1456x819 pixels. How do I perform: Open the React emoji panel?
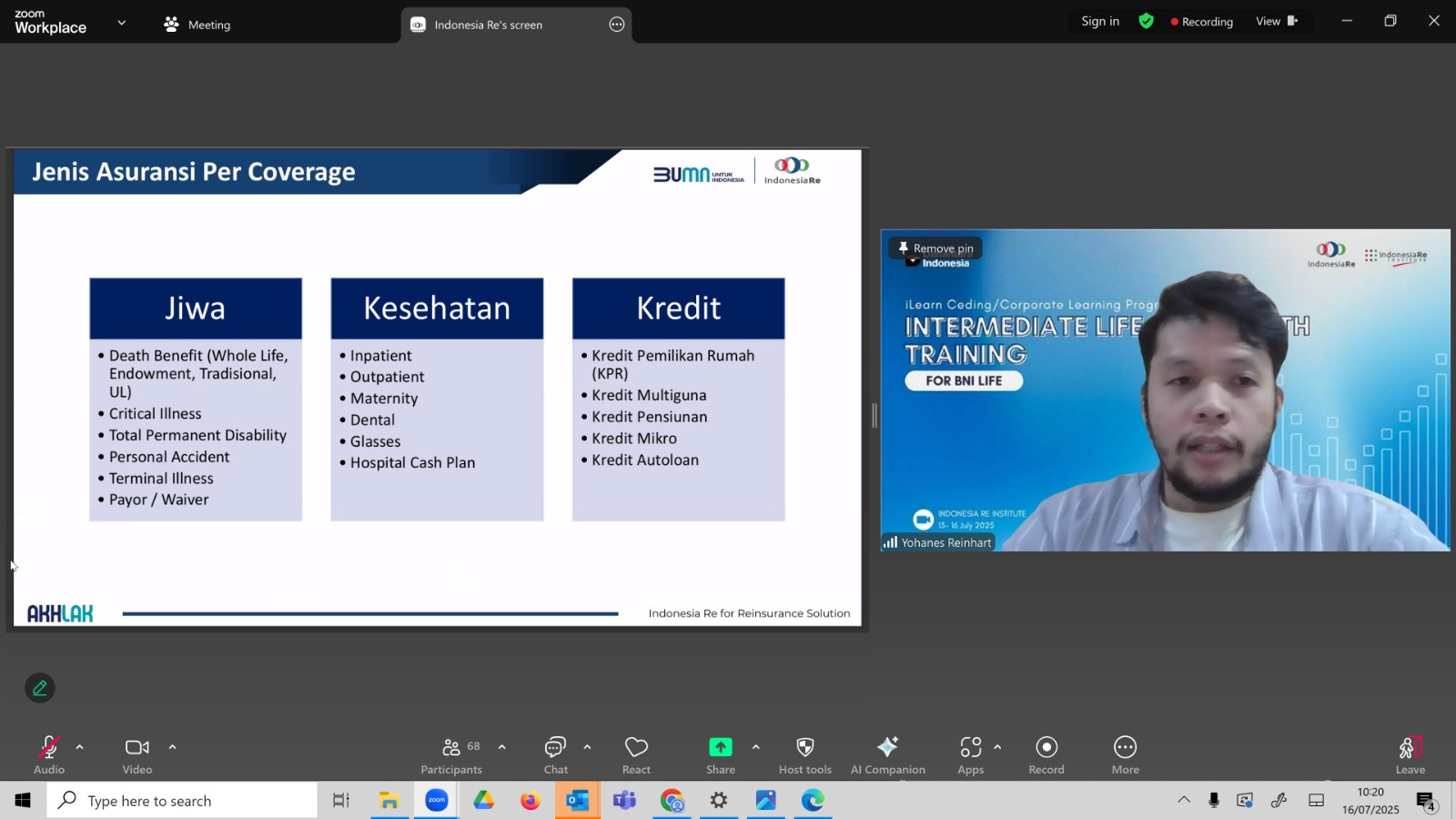click(636, 755)
